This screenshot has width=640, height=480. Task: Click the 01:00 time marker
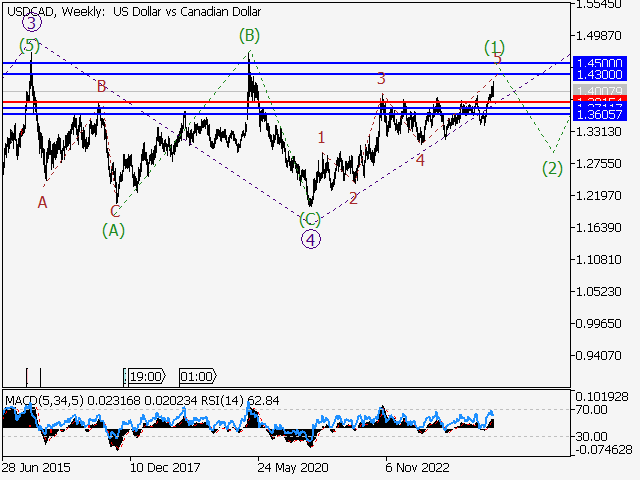click(196, 377)
